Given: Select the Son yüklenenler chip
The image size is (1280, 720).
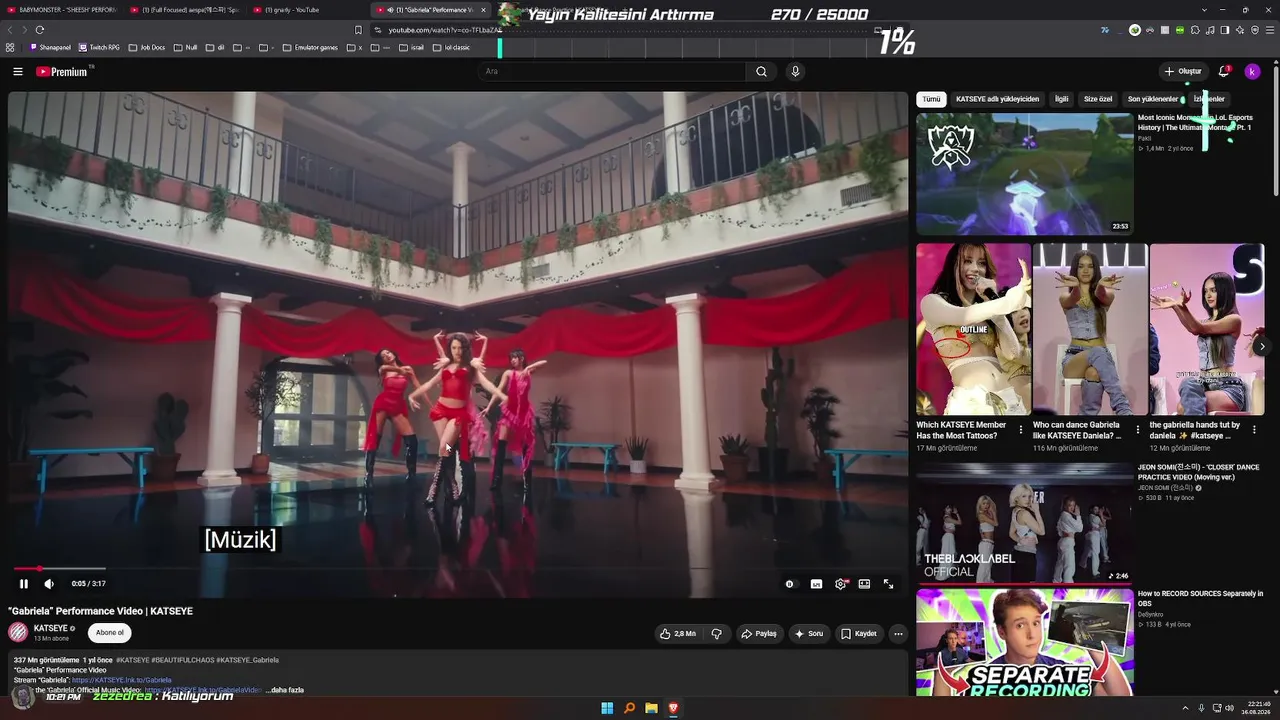Looking at the screenshot, I should [1153, 99].
